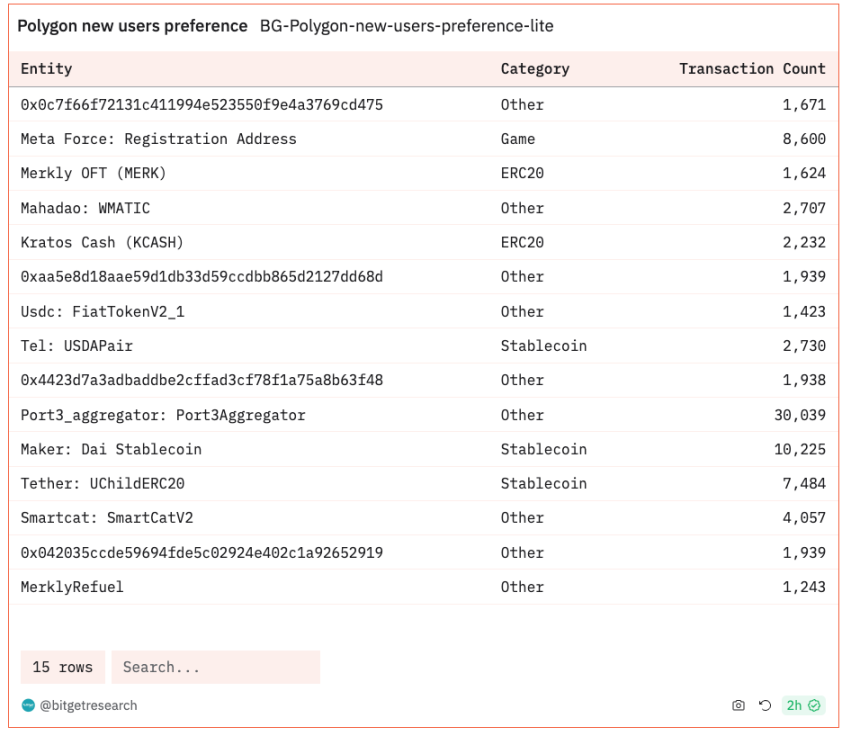Click the 30,039 transaction count value
This screenshot has height=736, width=851.
point(800,415)
